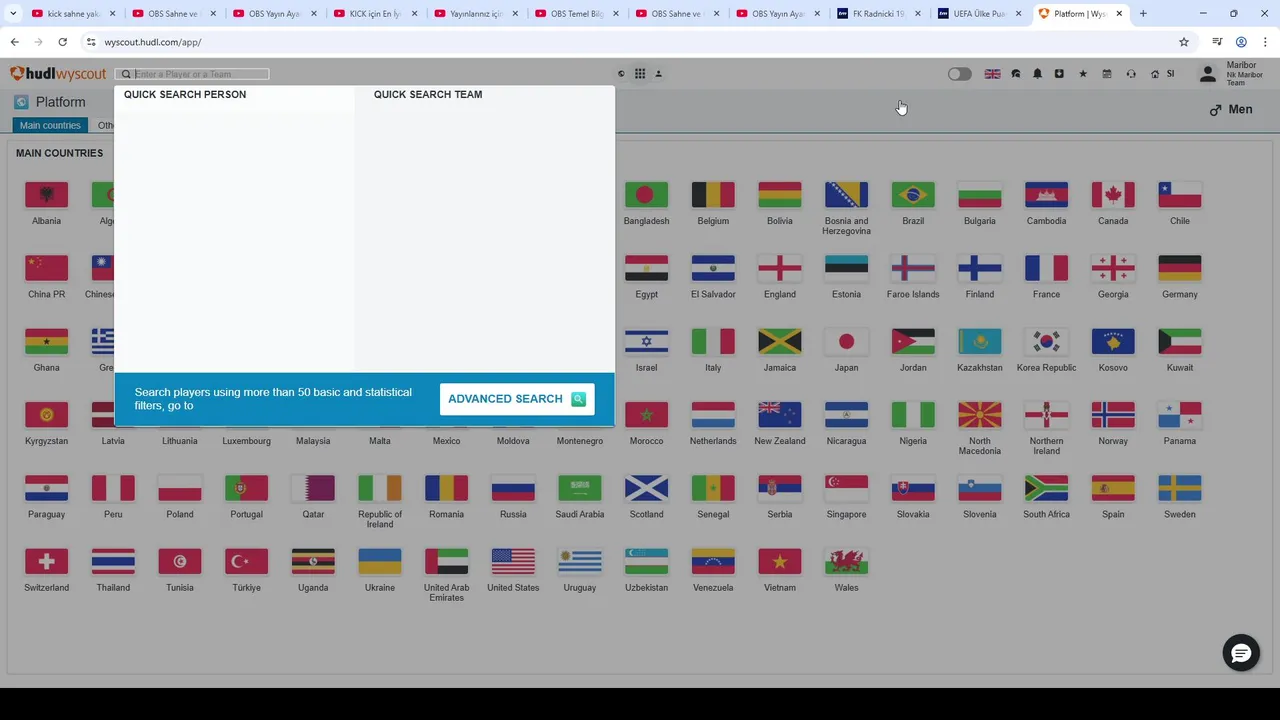Switch the Men gender selector
Image resolution: width=1280 pixels, height=720 pixels.
click(x=1231, y=110)
